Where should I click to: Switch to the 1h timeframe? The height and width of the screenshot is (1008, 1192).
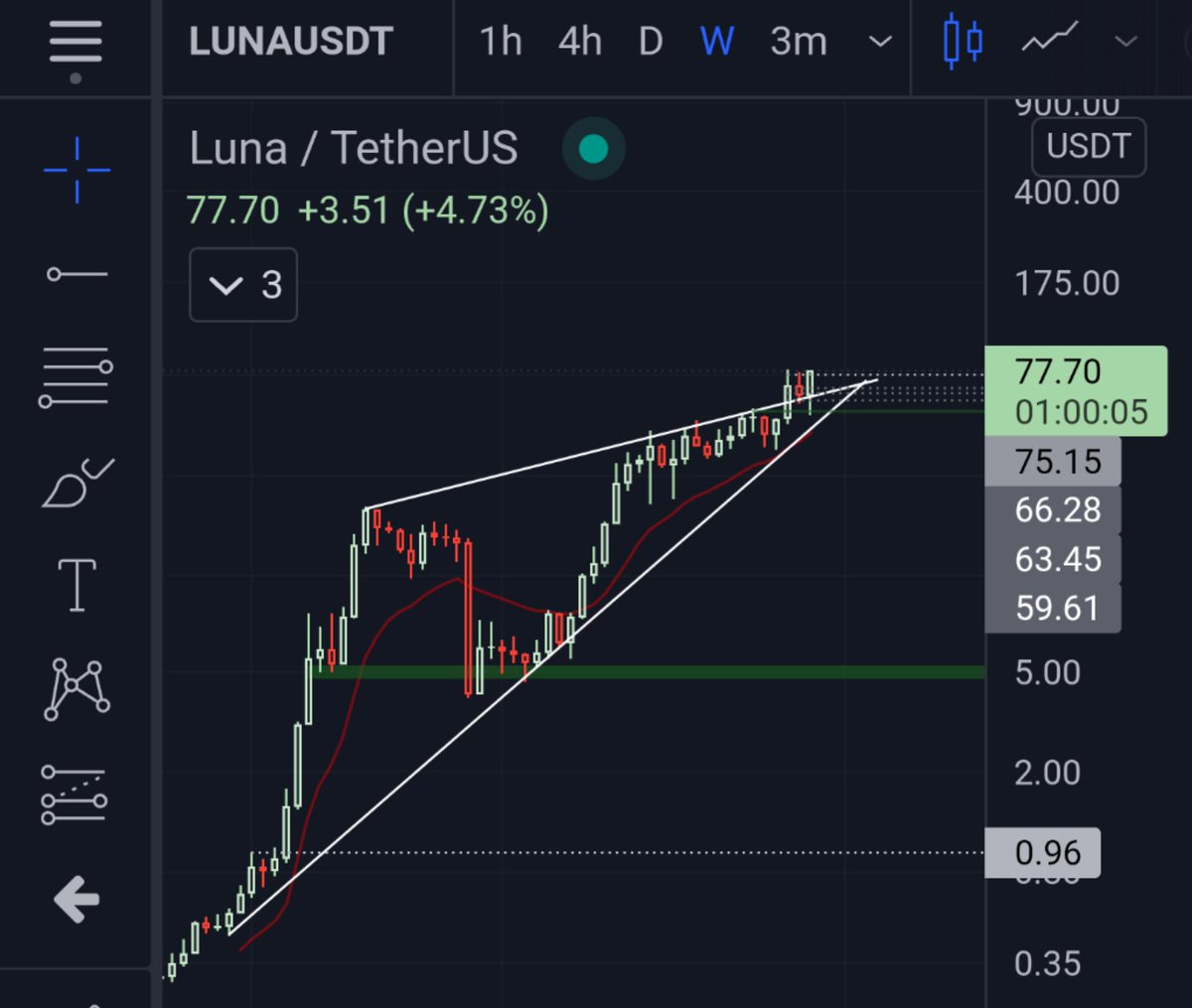pyautogui.click(x=501, y=42)
